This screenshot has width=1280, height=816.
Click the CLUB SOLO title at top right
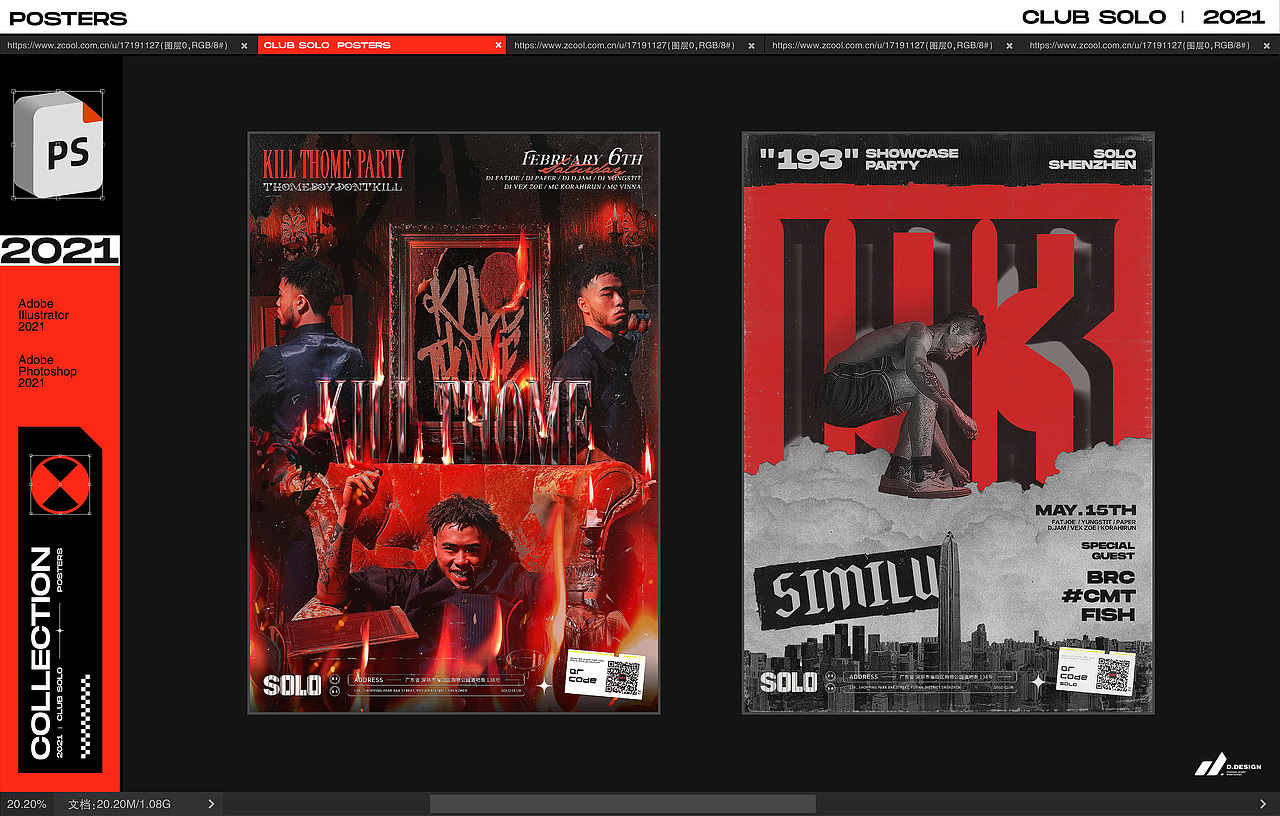point(1094,17)
